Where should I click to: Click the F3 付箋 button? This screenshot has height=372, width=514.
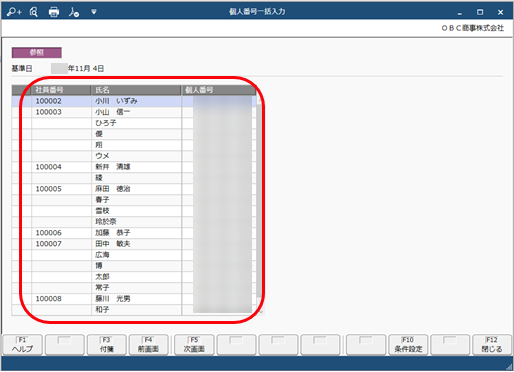pyautogui.click(x=107, y=345)
